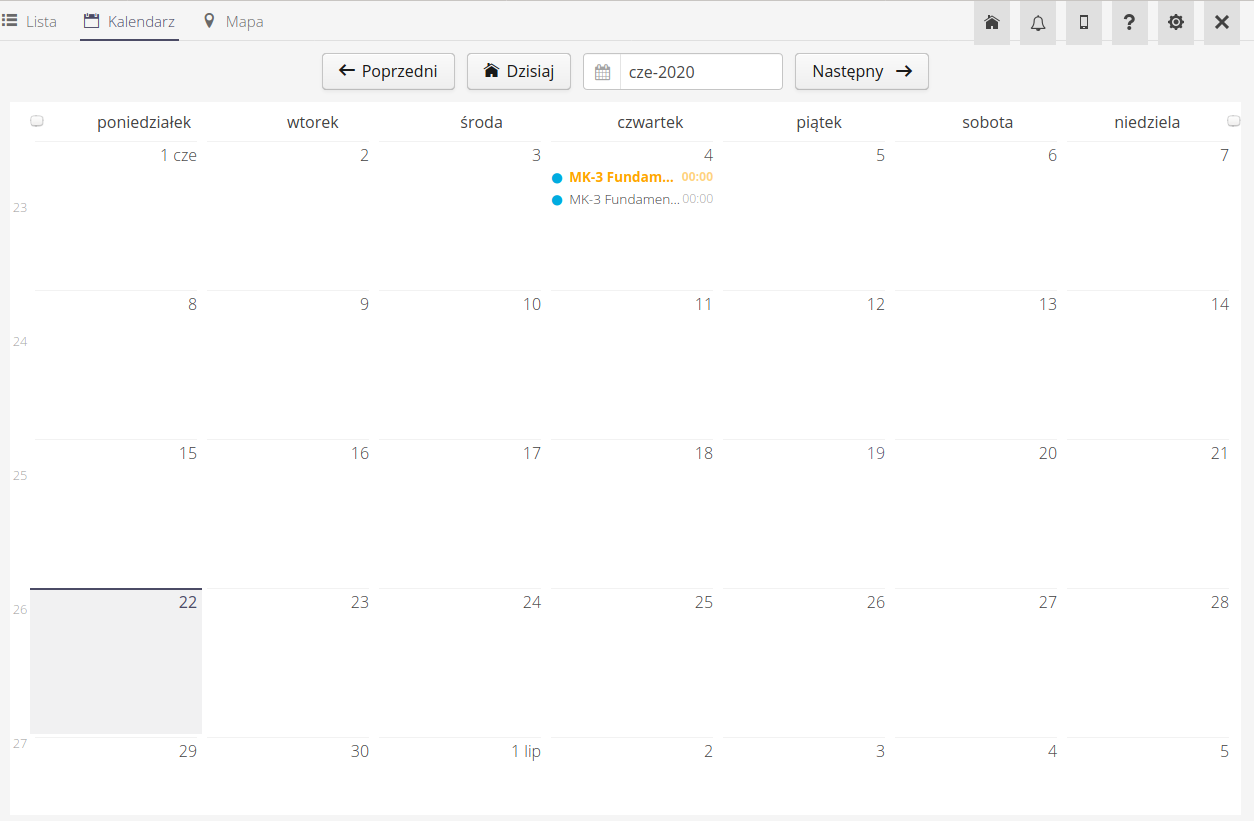1254x821 pixels.
Task: Open help question mark icon
Action: [1129, 22]
